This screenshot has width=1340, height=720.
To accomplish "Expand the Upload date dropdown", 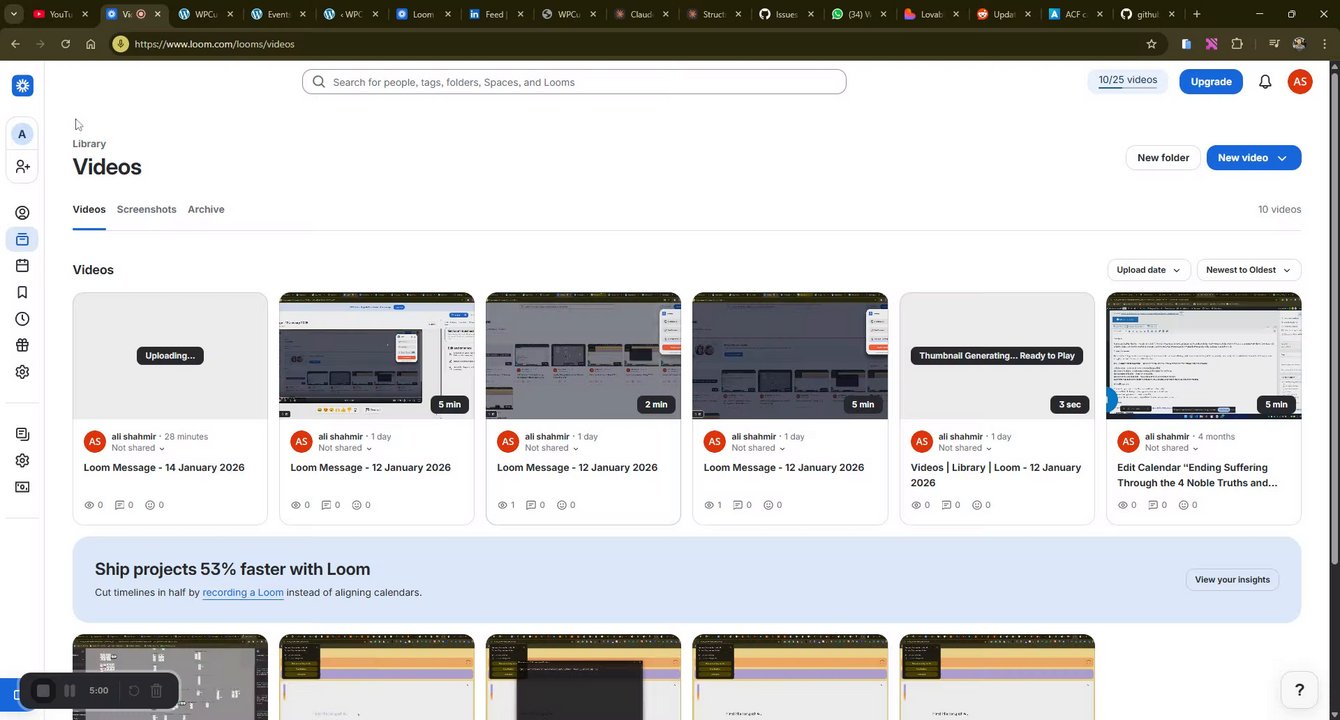I will coord(1149,270).
